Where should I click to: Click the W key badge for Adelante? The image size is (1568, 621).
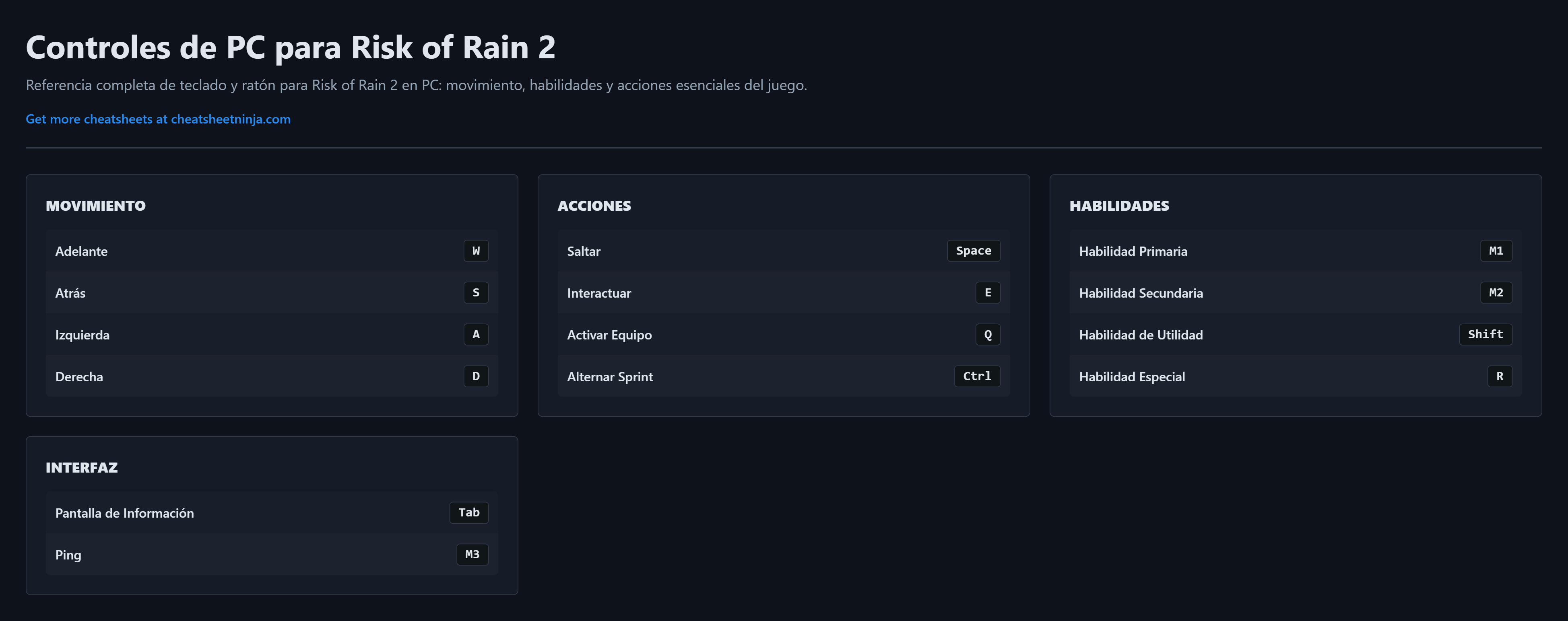(x=475, y=251)
